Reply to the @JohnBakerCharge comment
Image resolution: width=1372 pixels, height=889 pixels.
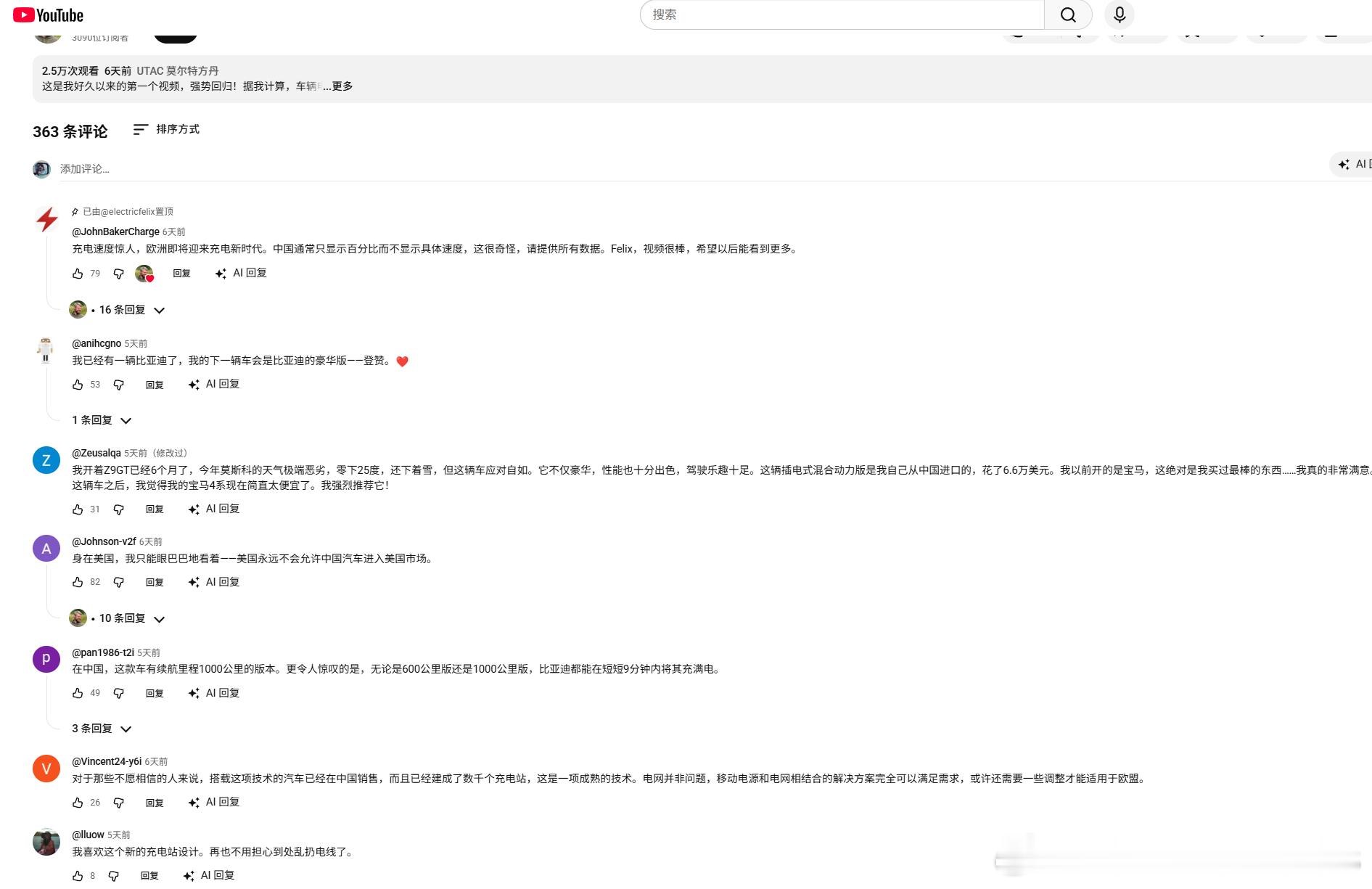(x=181, y=274)
